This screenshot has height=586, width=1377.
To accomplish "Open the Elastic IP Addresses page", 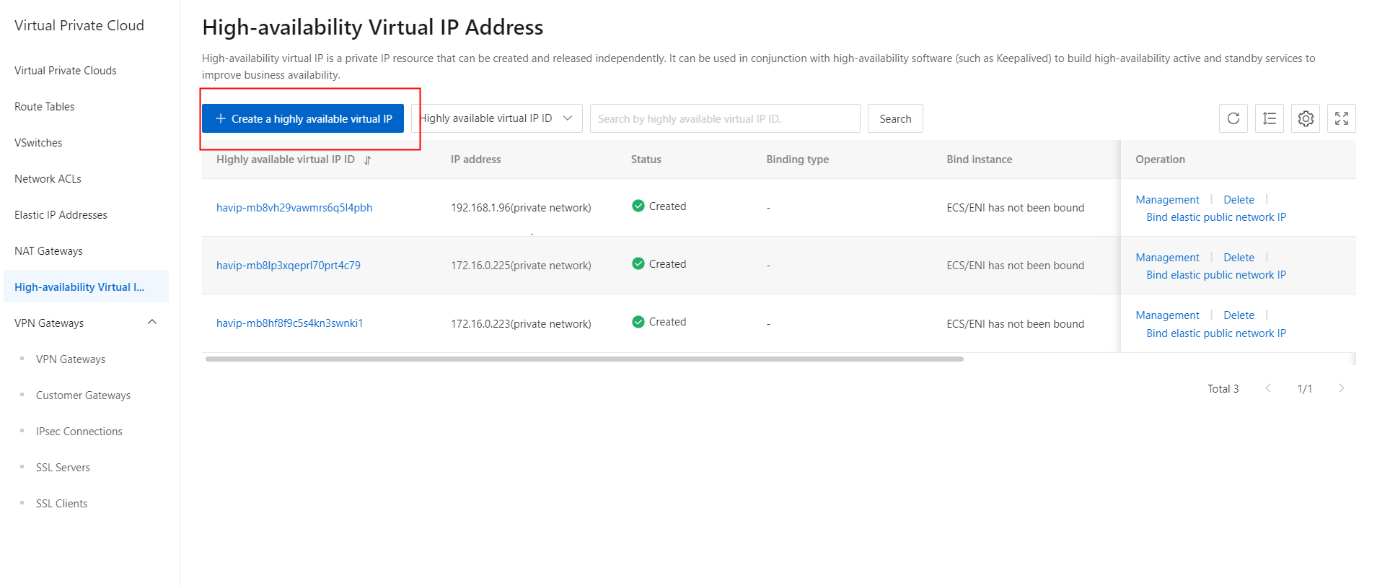I will coord(61,215).
